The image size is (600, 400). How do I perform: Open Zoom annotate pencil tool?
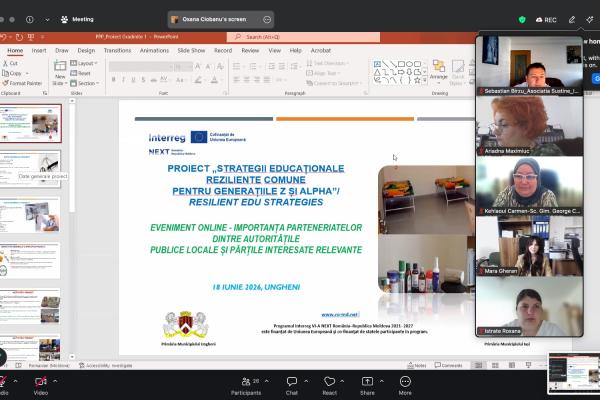point(572,20)
